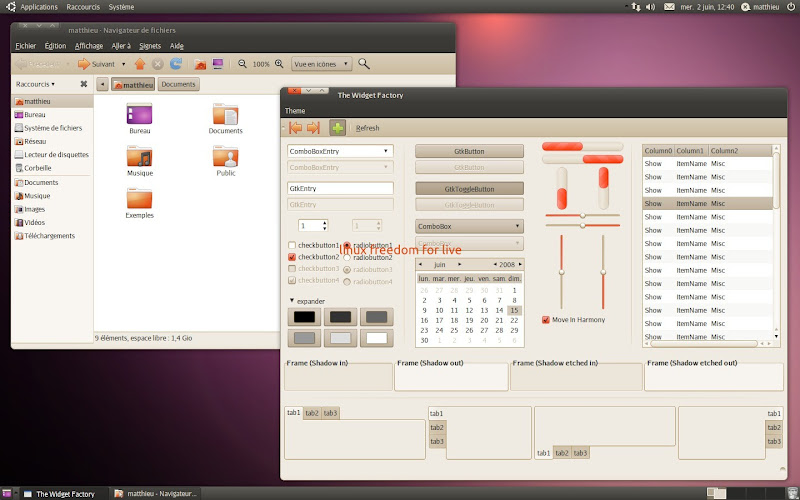Click the orange right arrow in Widget Factory
This screenshot has width=800, height=500.
point(313,127)
